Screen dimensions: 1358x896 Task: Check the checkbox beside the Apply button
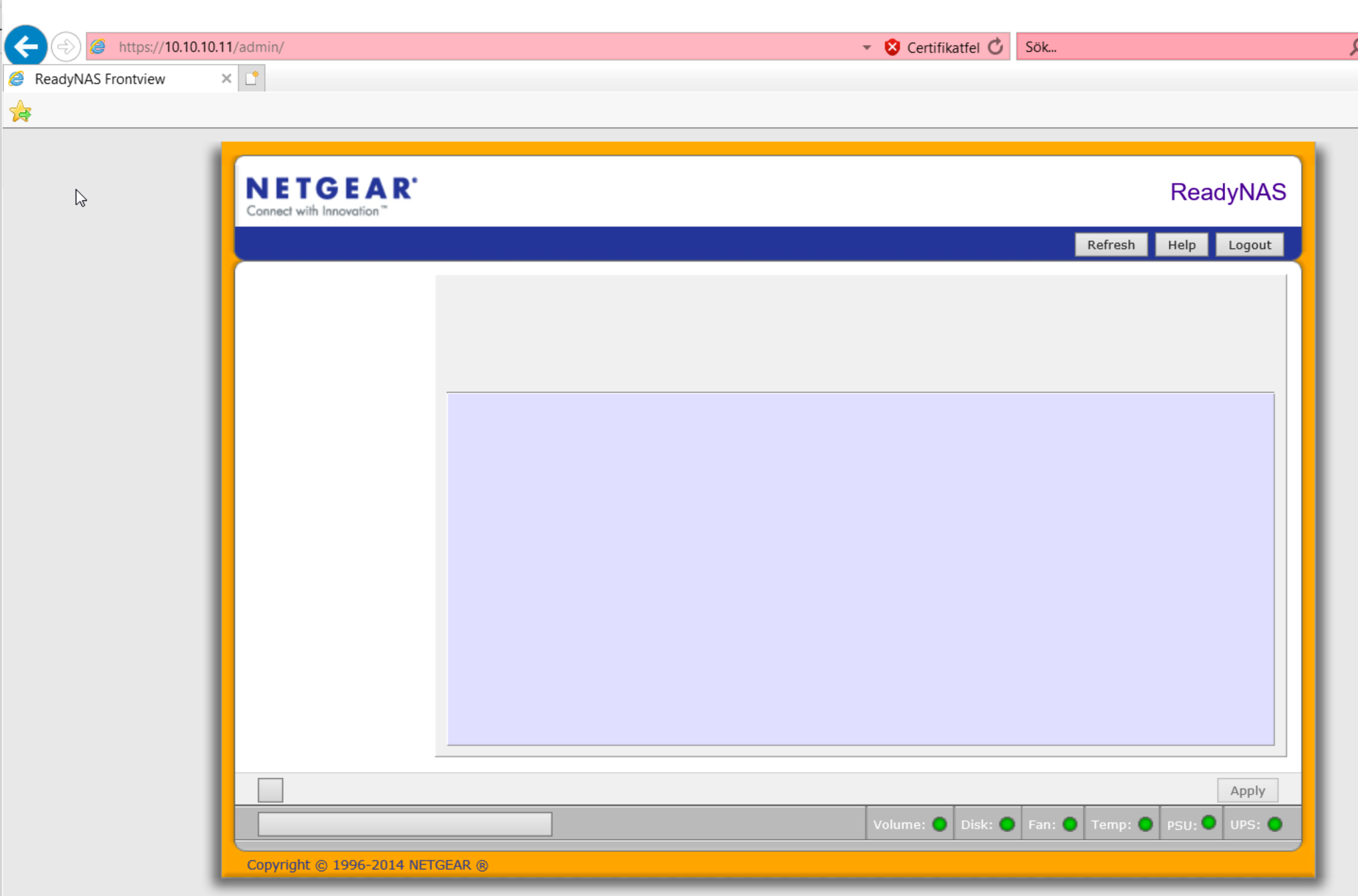270,789
